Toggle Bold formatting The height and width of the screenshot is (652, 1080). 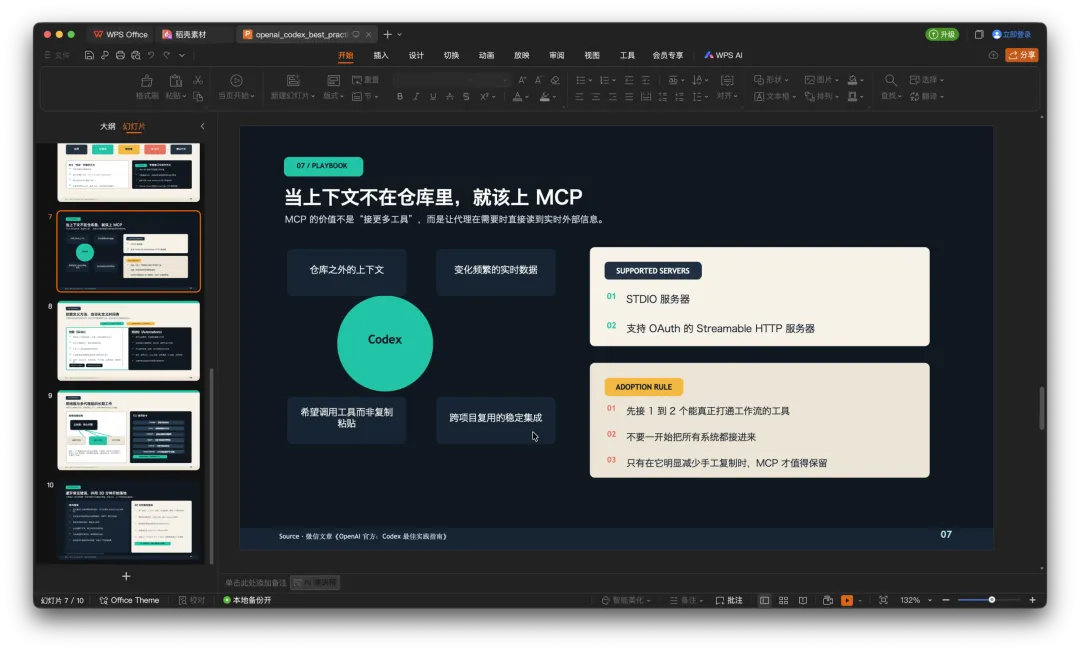[399, 96]
